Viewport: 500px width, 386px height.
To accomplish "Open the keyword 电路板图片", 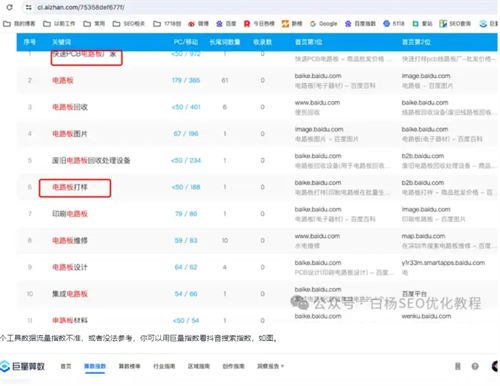I will [70, 134].
